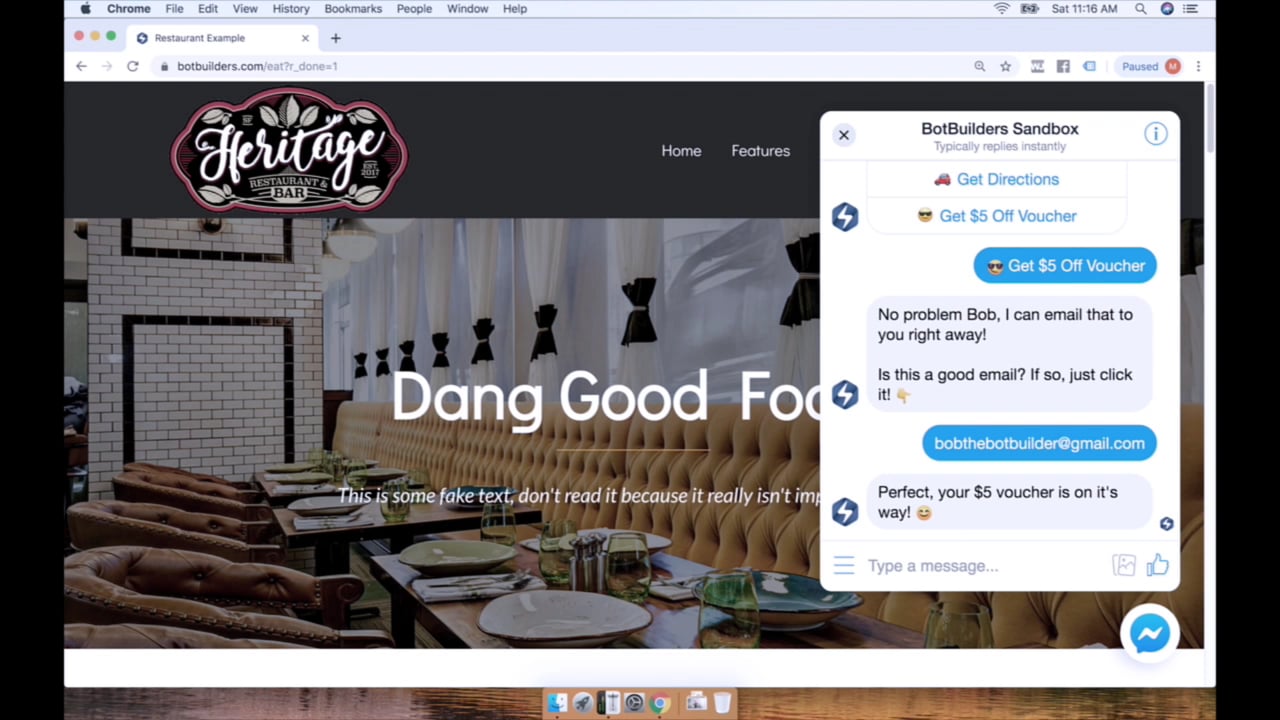Click the browser back arrow
The image size is (1280, 720).
point(82,66)
